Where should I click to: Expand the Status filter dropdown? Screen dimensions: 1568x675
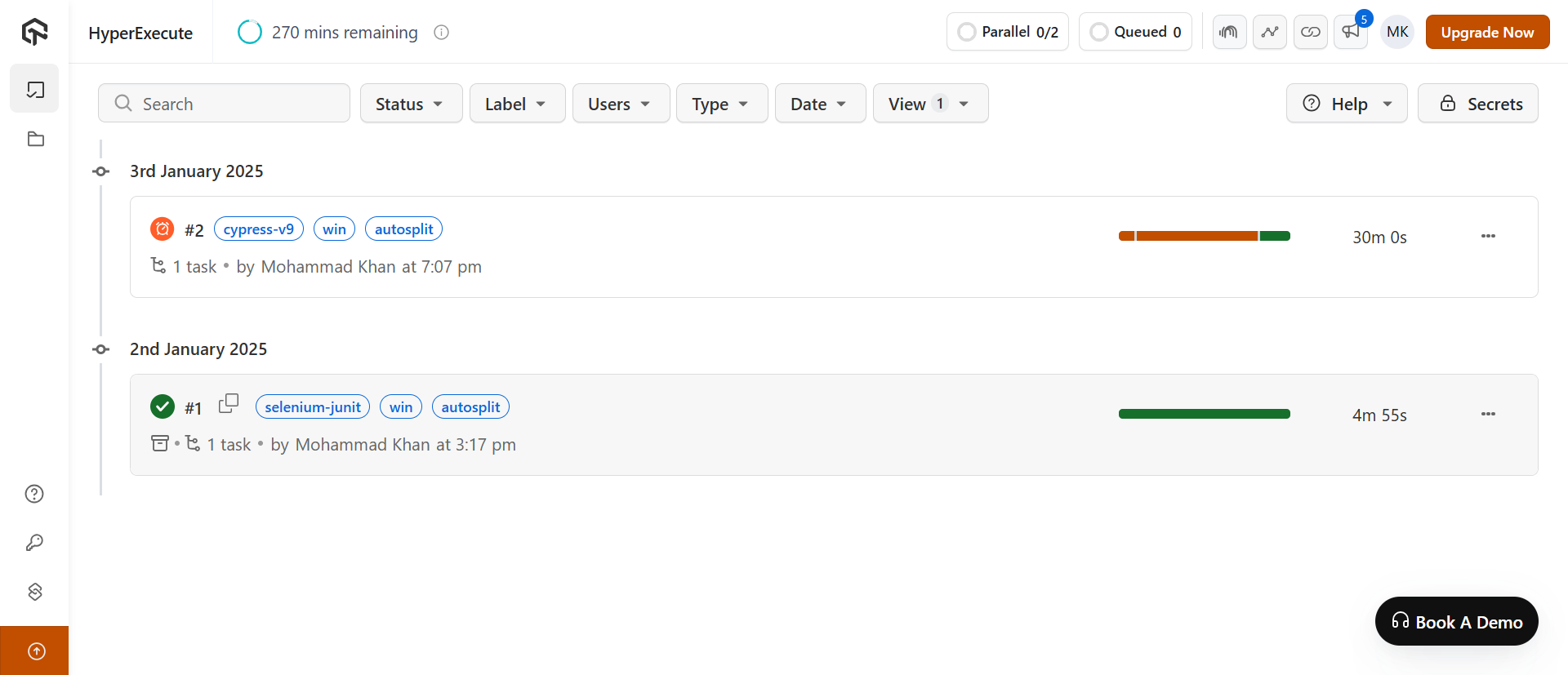coord(411,104)
